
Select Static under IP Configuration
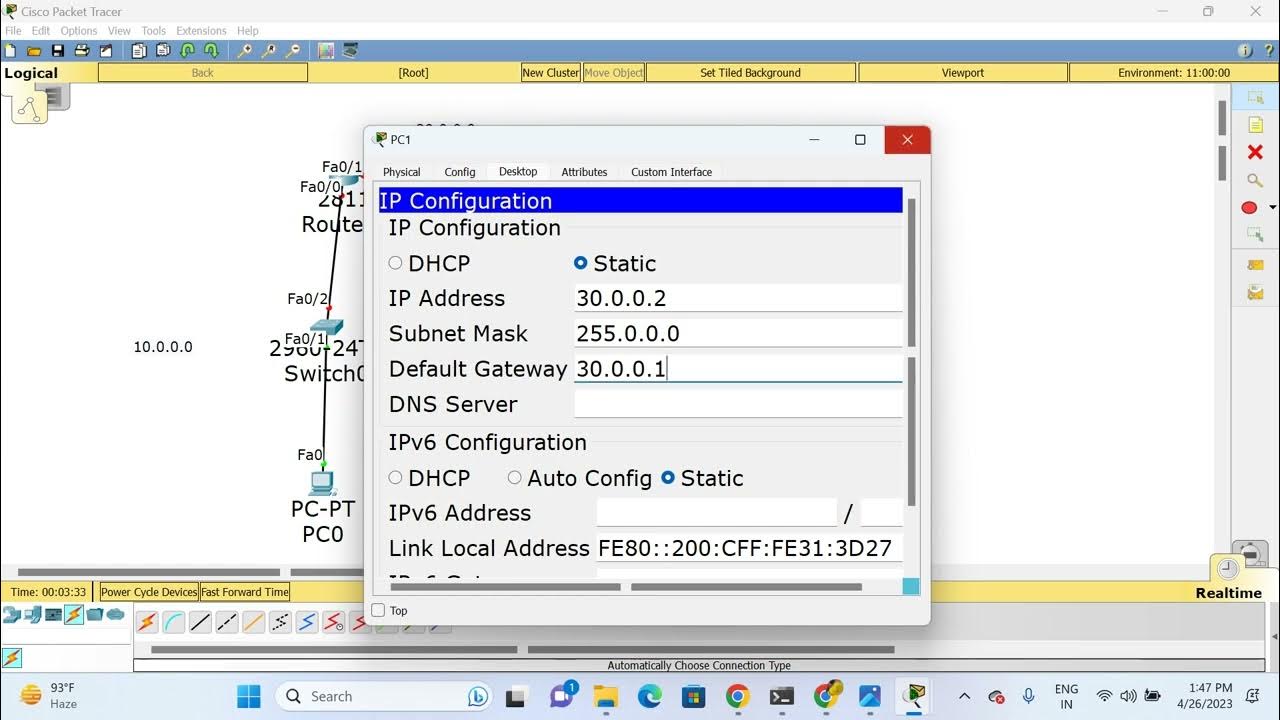[580, 263]
